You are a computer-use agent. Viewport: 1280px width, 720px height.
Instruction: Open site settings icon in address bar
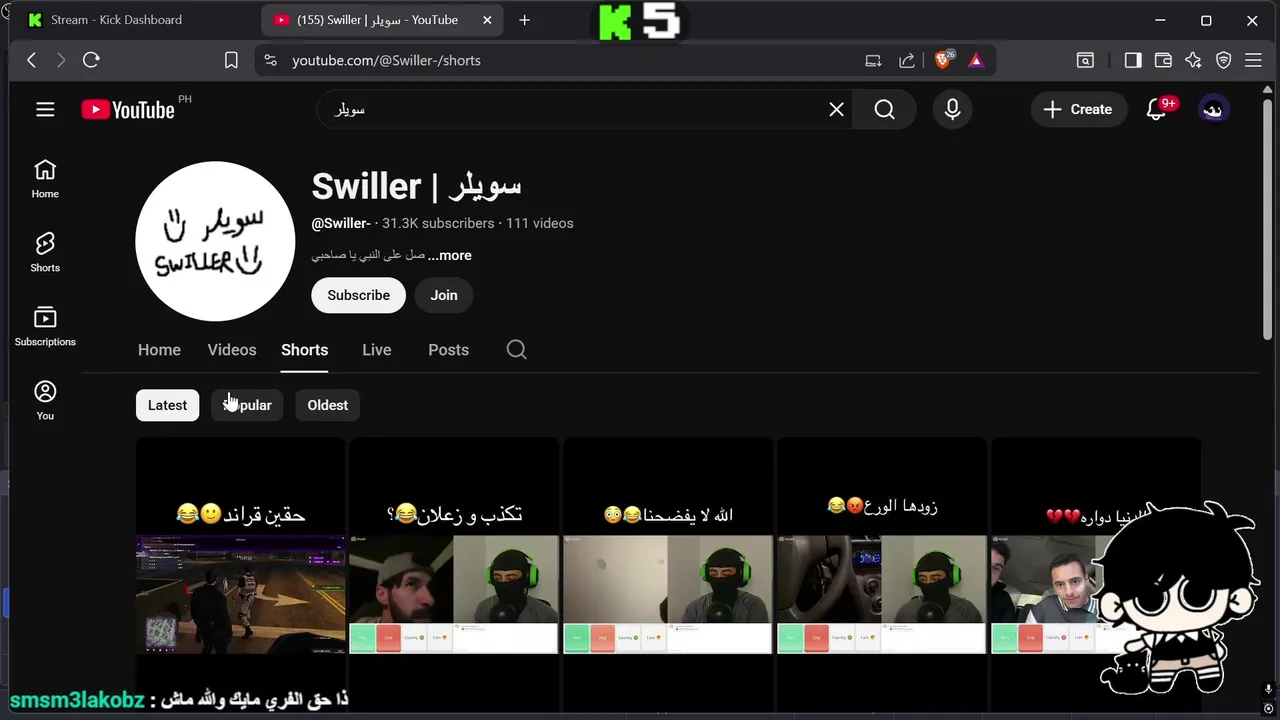270,60
